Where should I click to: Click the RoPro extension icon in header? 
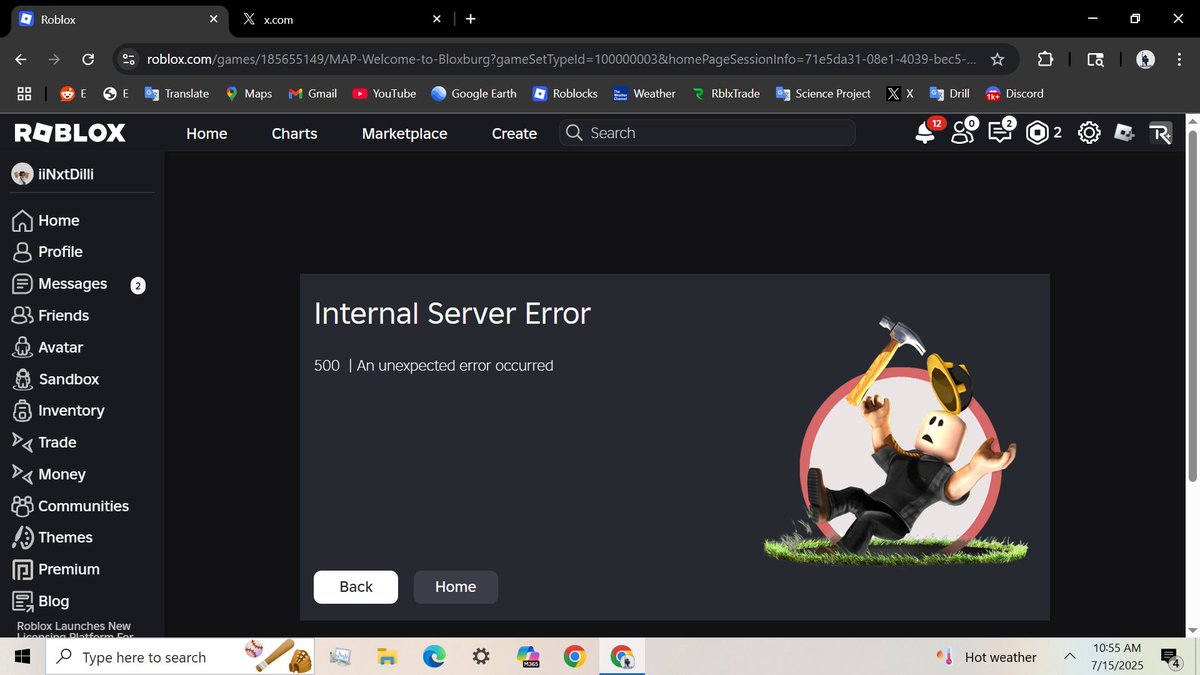point(1160,133)
